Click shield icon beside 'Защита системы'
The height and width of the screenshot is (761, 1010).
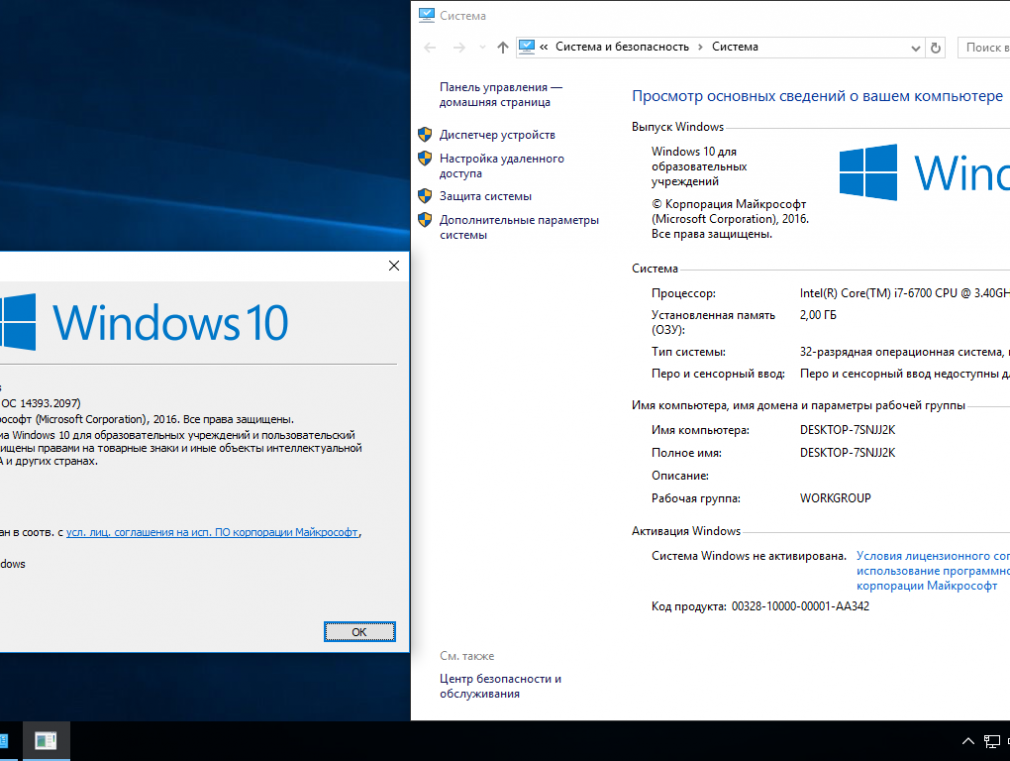(x=424, y=195)
